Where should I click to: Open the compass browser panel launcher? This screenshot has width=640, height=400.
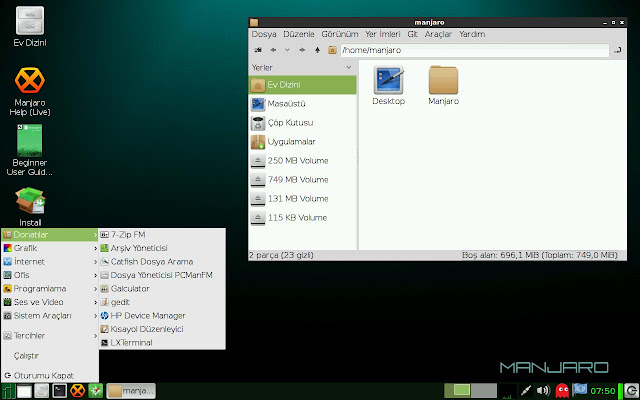pyautogui.click(x=96, y=391)
